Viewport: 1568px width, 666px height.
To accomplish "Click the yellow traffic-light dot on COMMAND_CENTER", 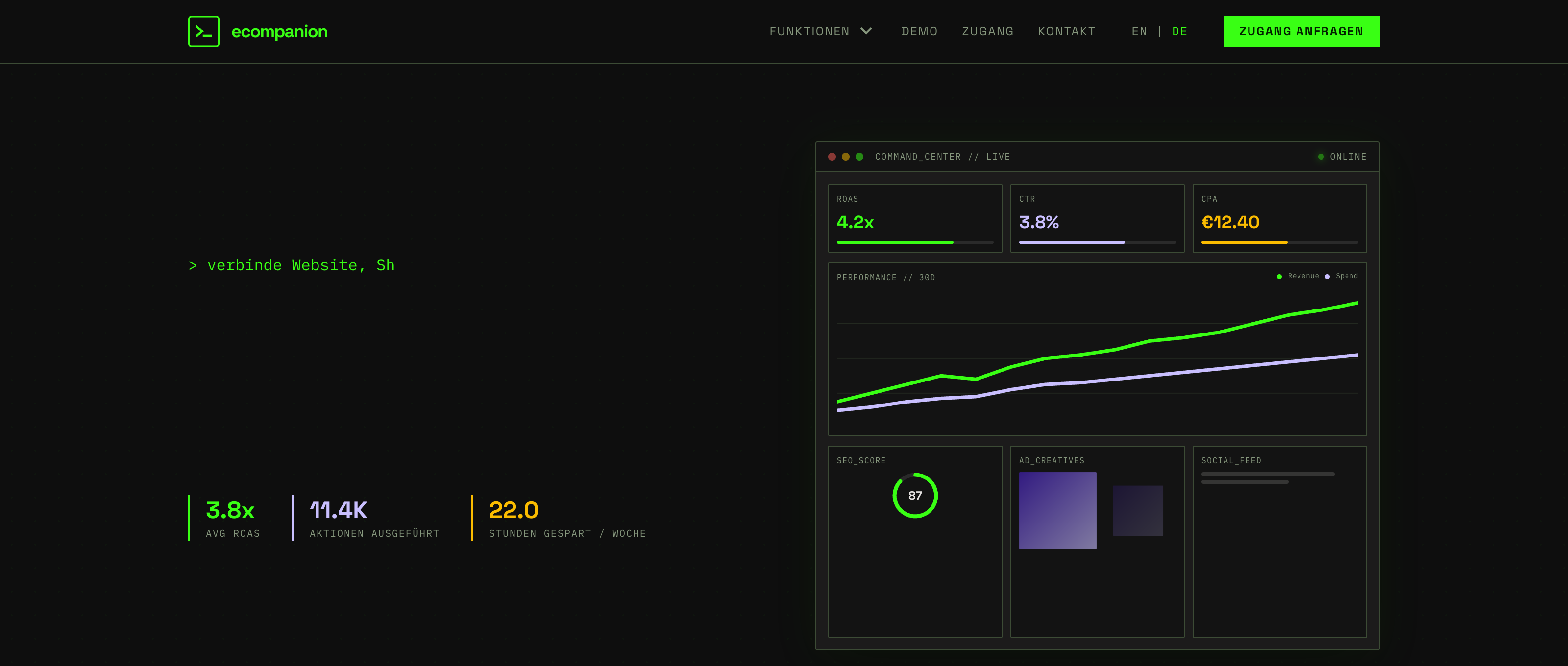I will coord(845,156).
